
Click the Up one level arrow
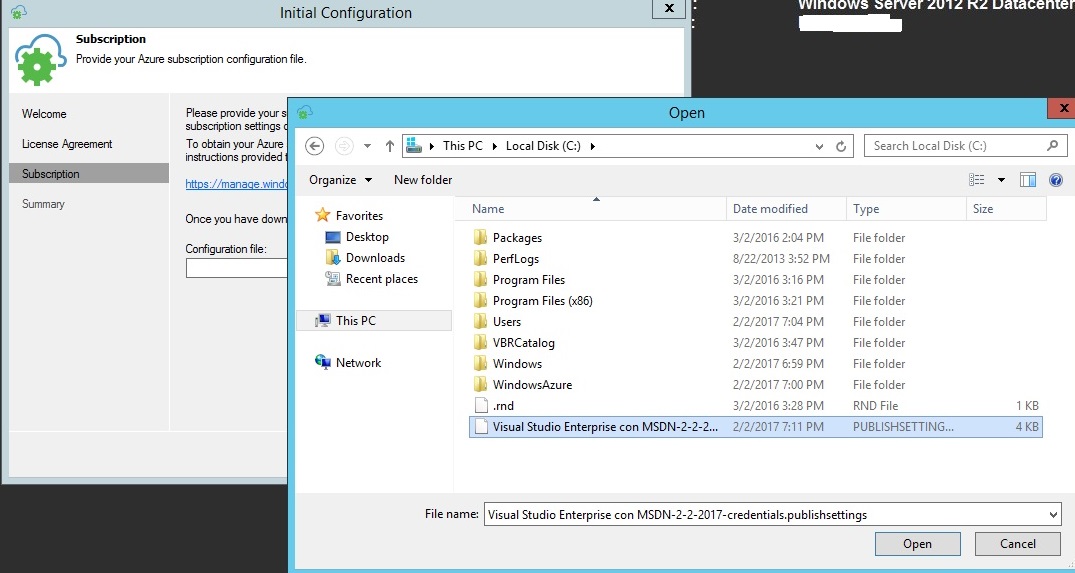coord(390,146)
